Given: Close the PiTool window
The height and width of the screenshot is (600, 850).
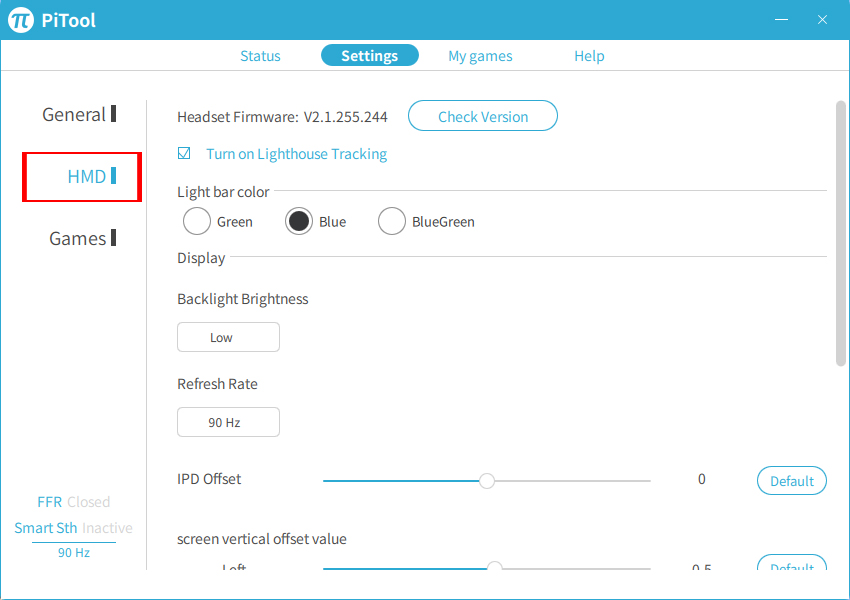Looking at the screenshot, I should [822, 20].
